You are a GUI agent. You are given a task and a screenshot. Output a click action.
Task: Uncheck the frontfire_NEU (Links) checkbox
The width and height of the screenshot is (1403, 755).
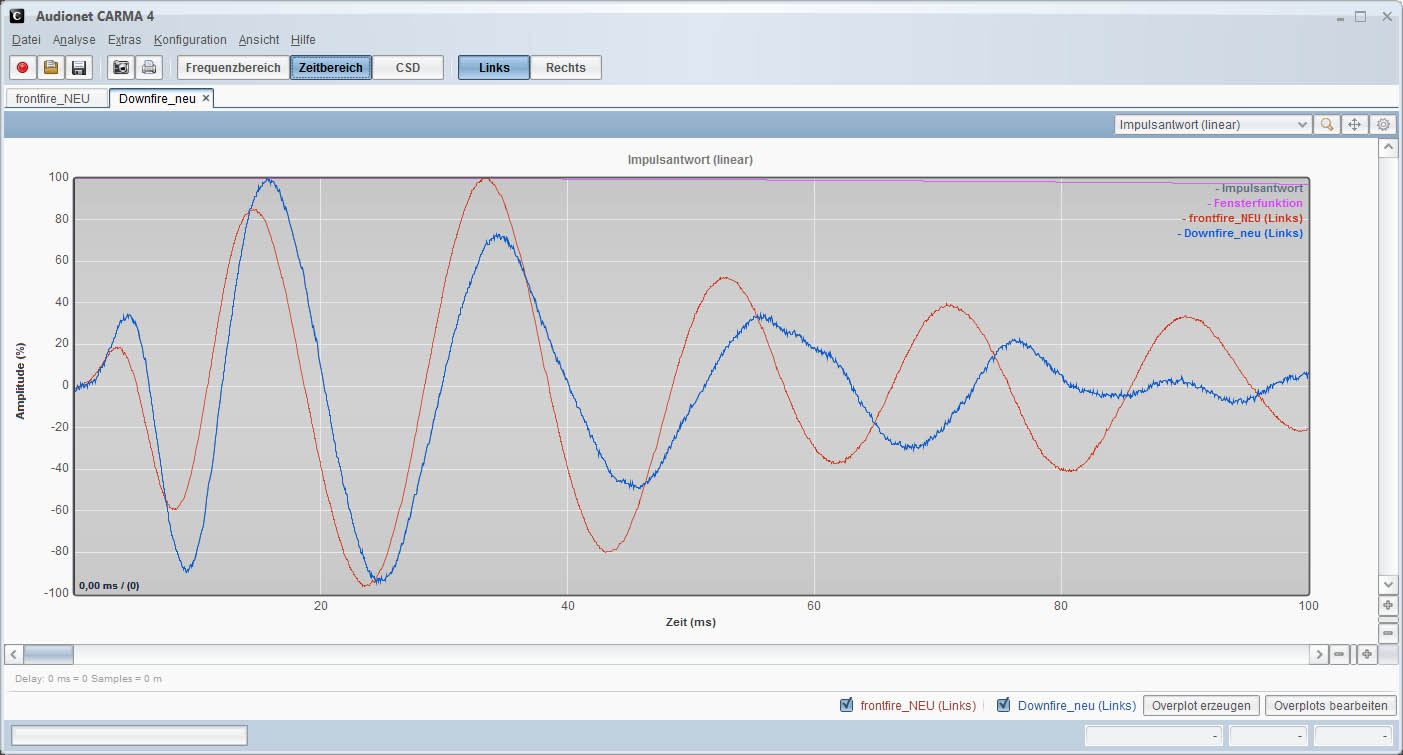tap(847, 705)
